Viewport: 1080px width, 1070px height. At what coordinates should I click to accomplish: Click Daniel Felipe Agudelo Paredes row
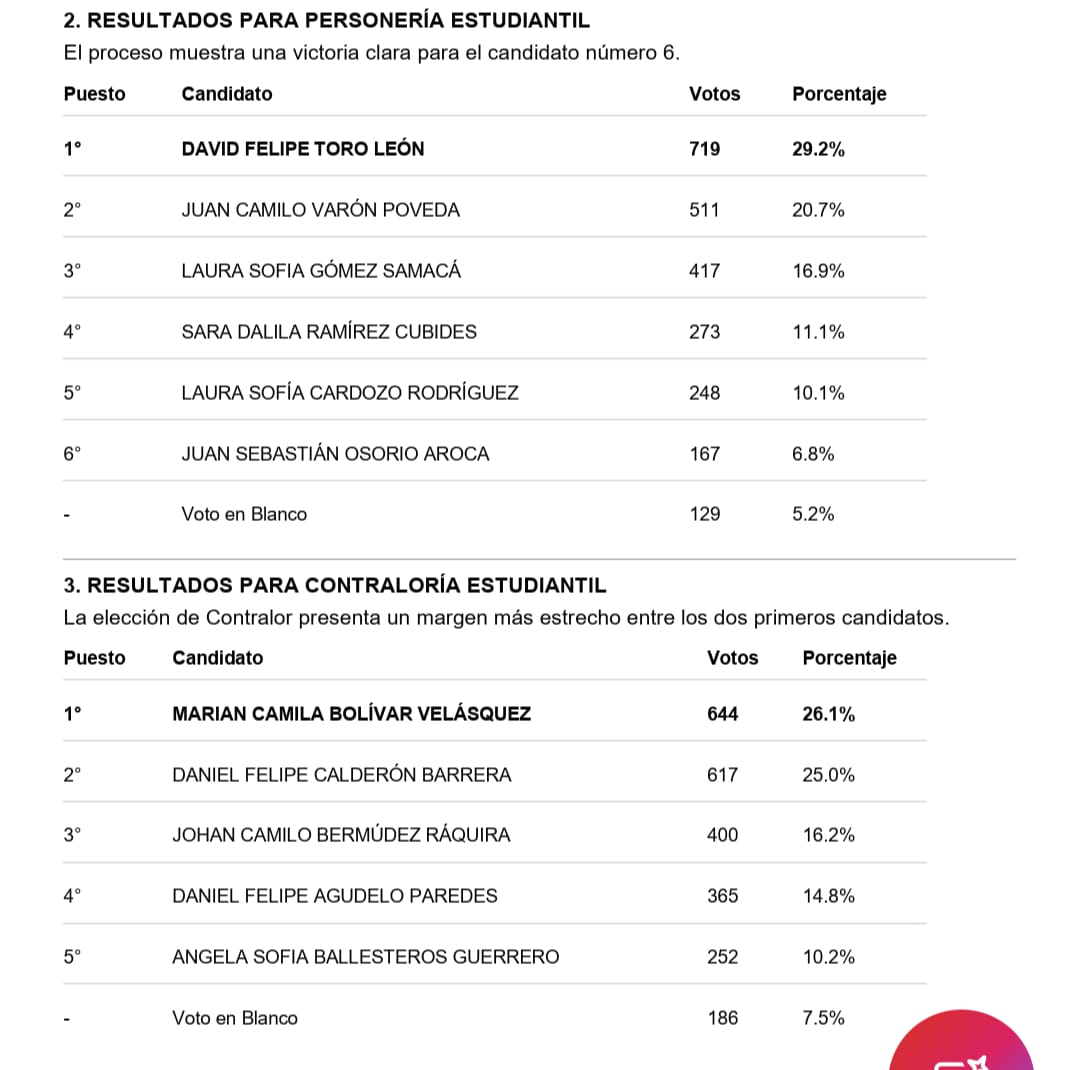334,896
